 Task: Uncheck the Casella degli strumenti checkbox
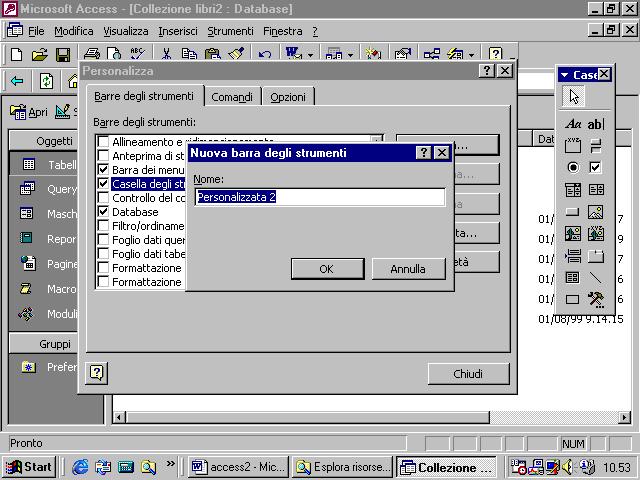pos(103,184)
